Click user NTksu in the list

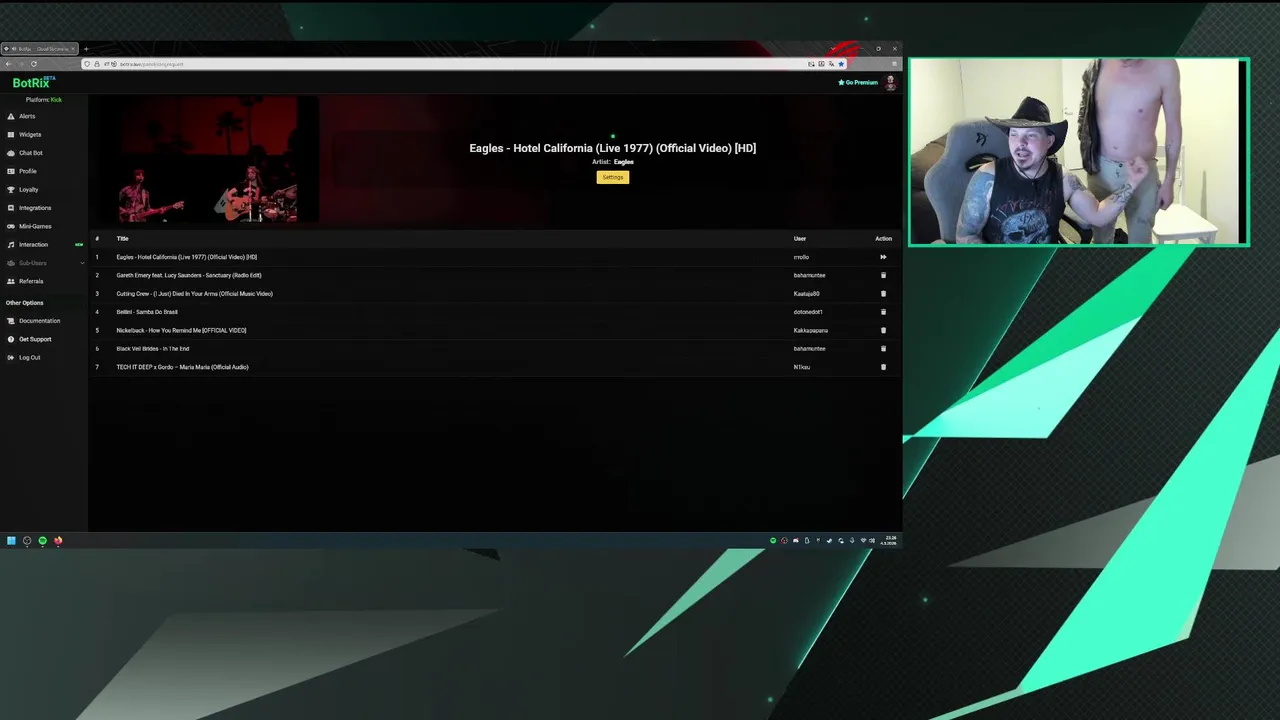(802, 367)
